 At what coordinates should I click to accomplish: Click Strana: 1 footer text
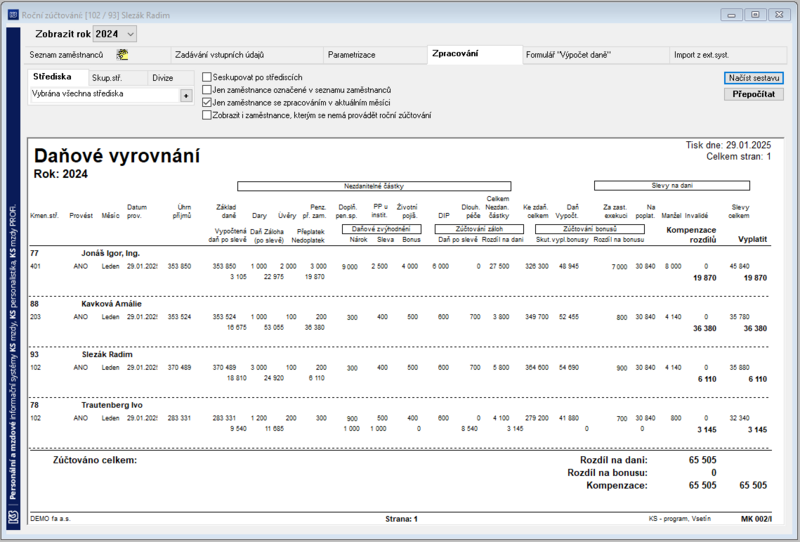[x=402, y=519]
